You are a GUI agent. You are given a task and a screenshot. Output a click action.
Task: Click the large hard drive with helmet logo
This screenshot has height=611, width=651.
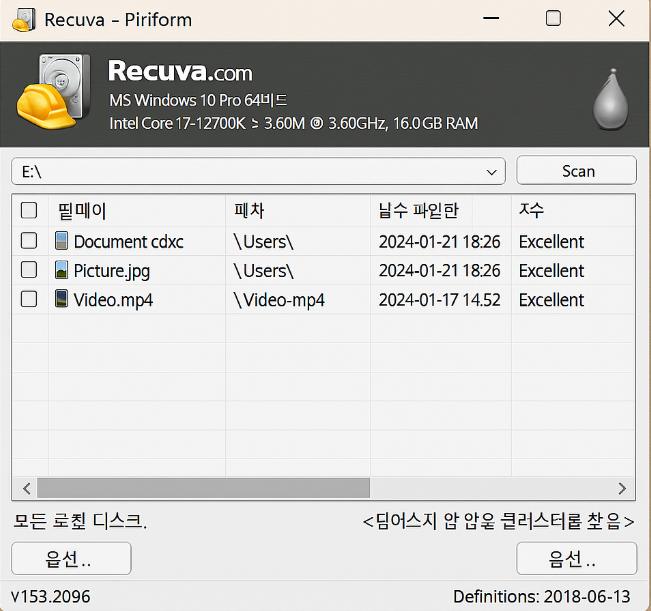53,92
